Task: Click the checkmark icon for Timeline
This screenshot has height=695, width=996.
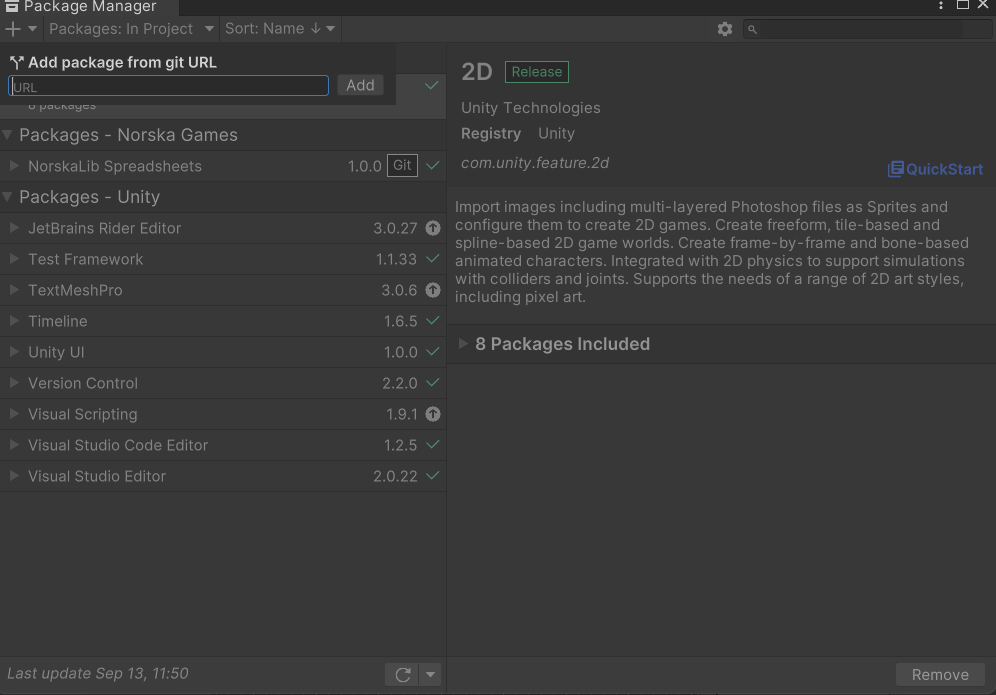Action: pos(433,321)
